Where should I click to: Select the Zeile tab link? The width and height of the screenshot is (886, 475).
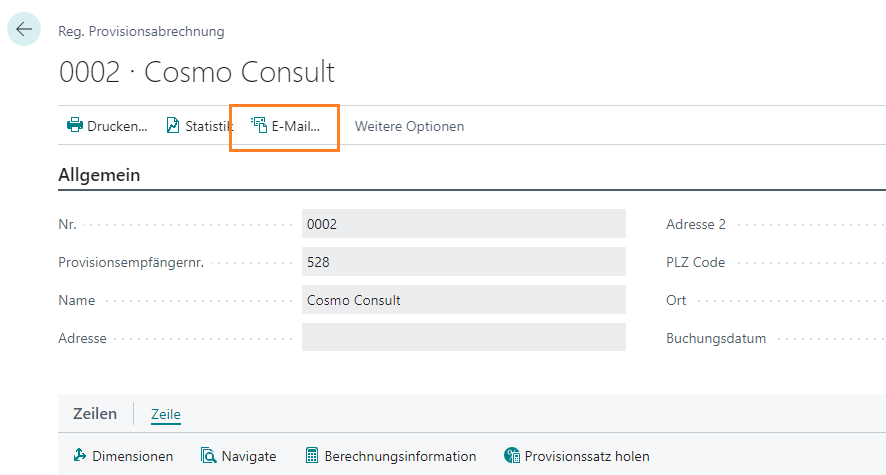pyautogui.click(x=165, y=414)
